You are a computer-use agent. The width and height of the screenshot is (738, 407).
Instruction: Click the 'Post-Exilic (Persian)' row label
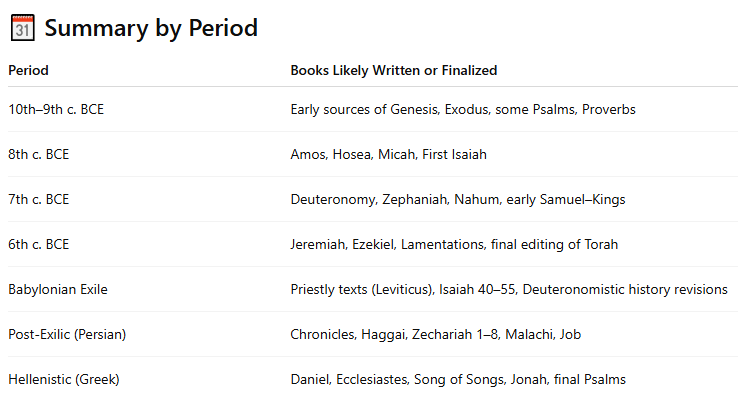67,334
